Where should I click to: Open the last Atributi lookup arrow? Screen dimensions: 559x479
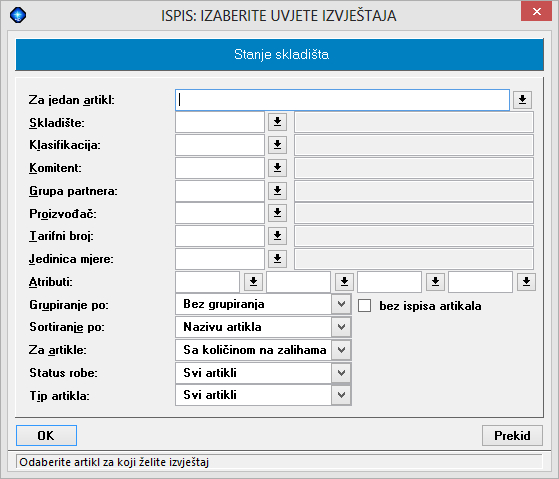pos(526,282)
